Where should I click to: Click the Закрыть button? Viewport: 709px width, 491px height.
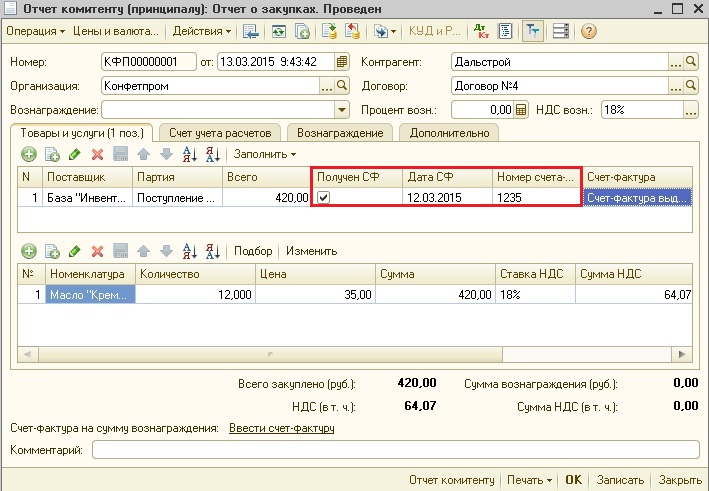point(680,480)
